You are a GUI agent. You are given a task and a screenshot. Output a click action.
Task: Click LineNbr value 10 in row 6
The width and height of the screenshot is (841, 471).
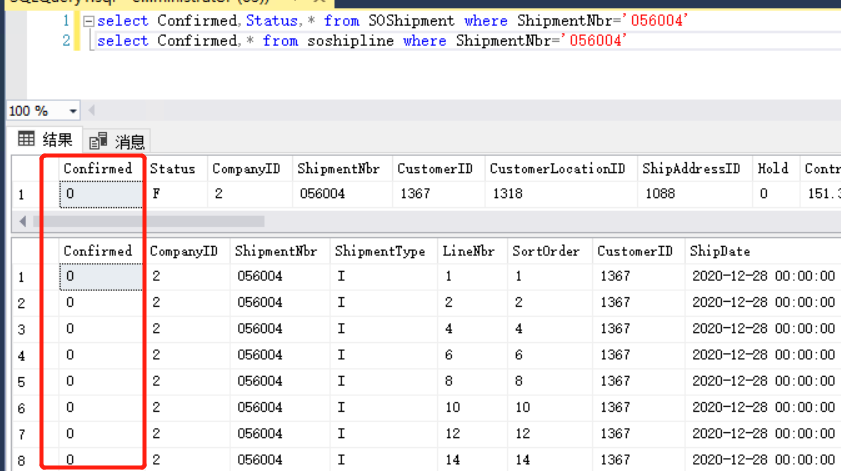click(x=453, y=407)
